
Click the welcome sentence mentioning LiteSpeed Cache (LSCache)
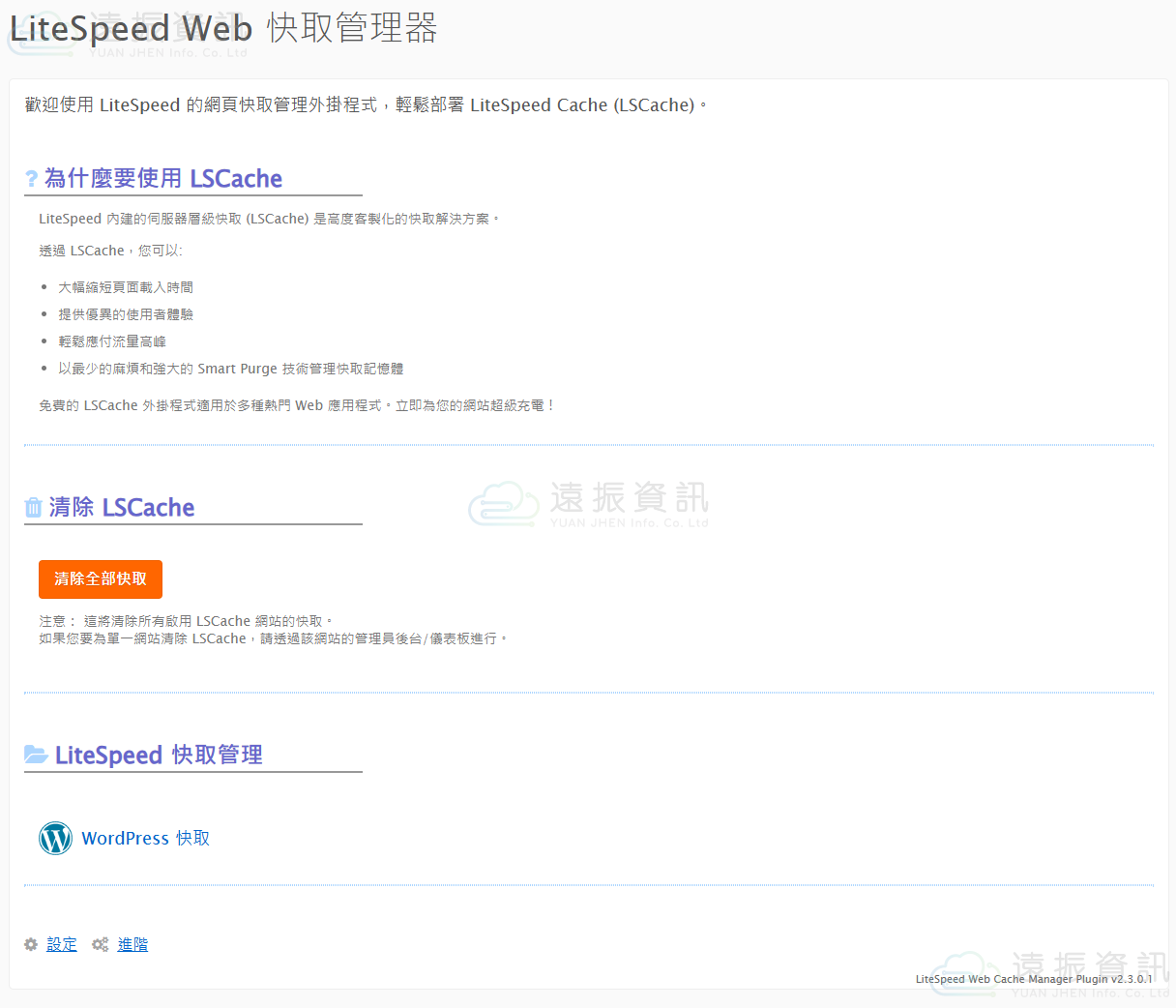[x=366, y=104]
